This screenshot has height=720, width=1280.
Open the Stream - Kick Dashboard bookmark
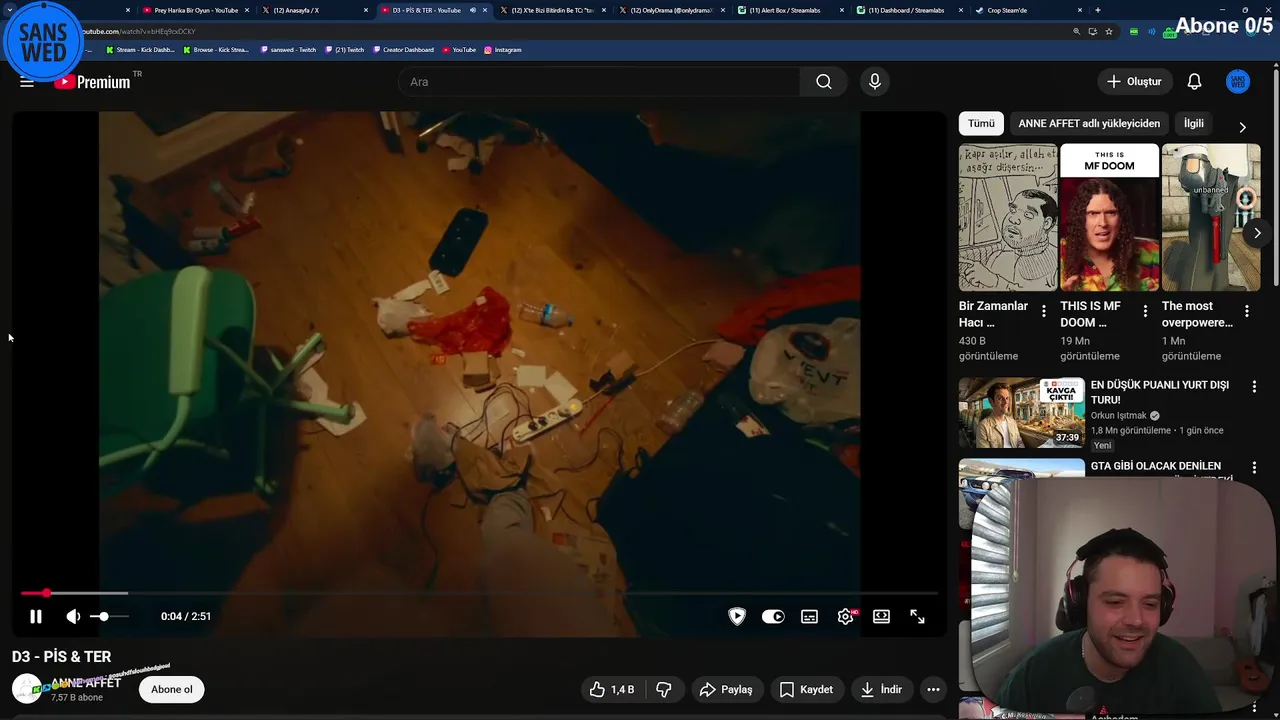[x=140, y=49]
